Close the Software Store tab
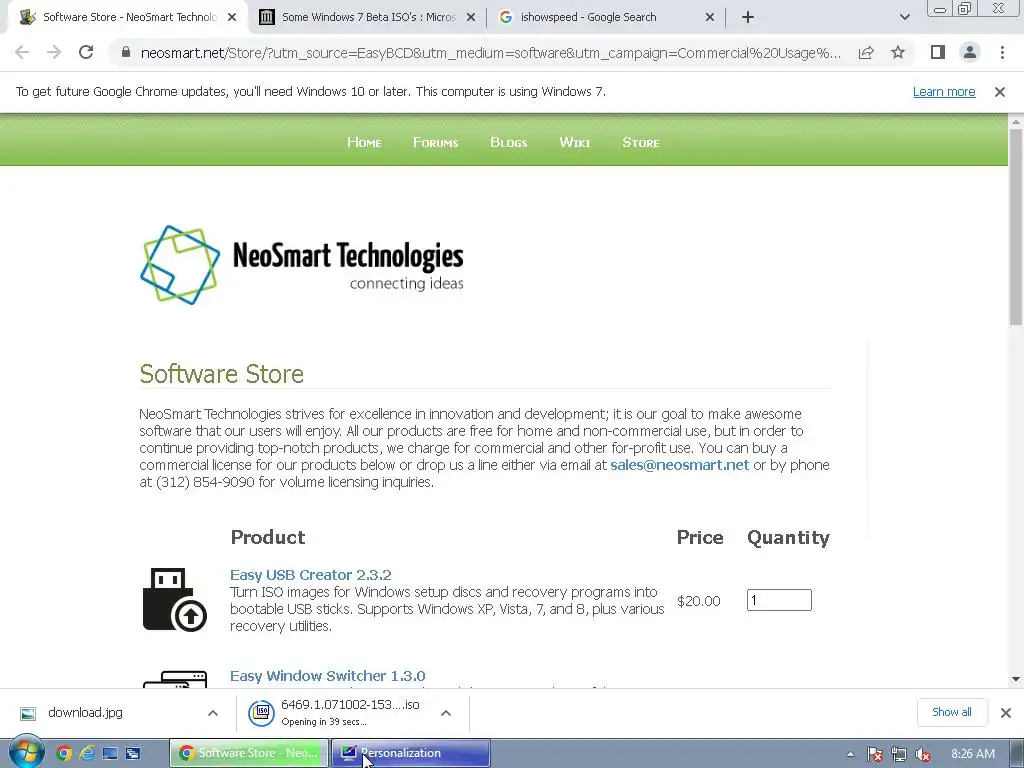The height and width of the screenshot is (768, 1024). pyautogui.click(x=232, y=17)
